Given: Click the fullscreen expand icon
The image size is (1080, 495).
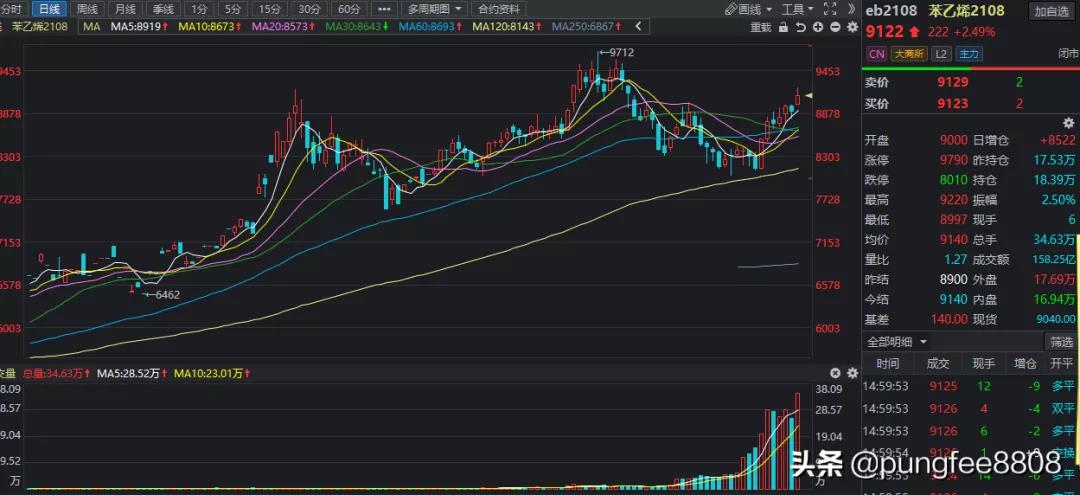Looking at the screenshot, I should (831, 9).
